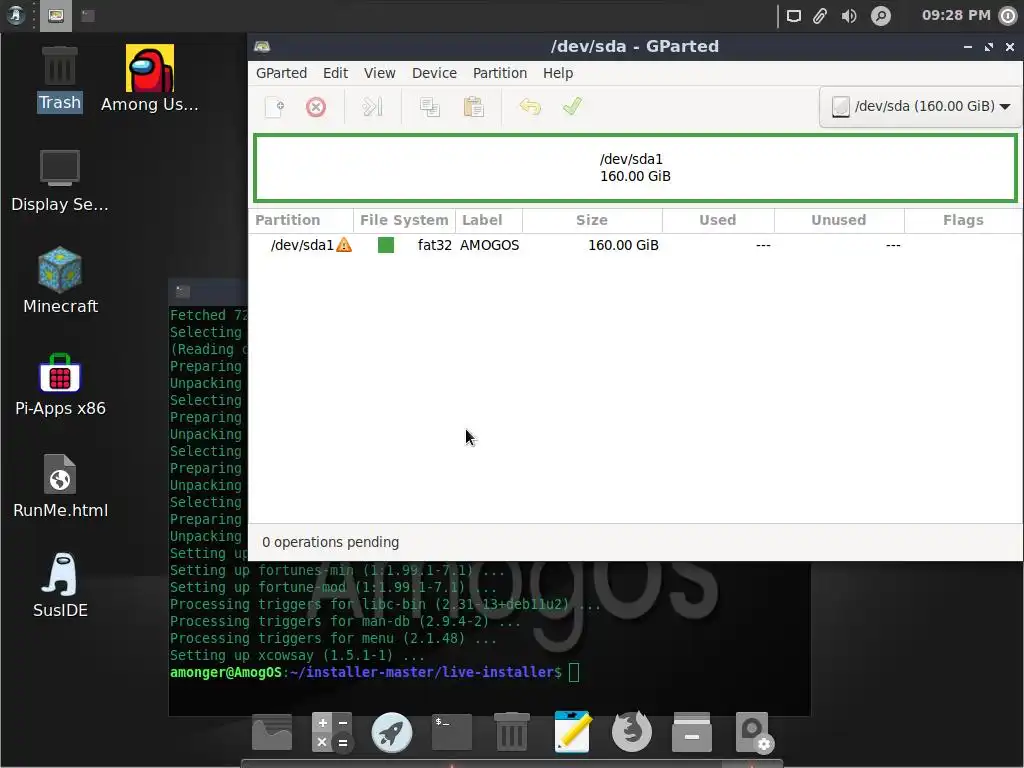Open the archive drawer dock icon
This screenshot has width=1024, height=768.
pos(692,732)
